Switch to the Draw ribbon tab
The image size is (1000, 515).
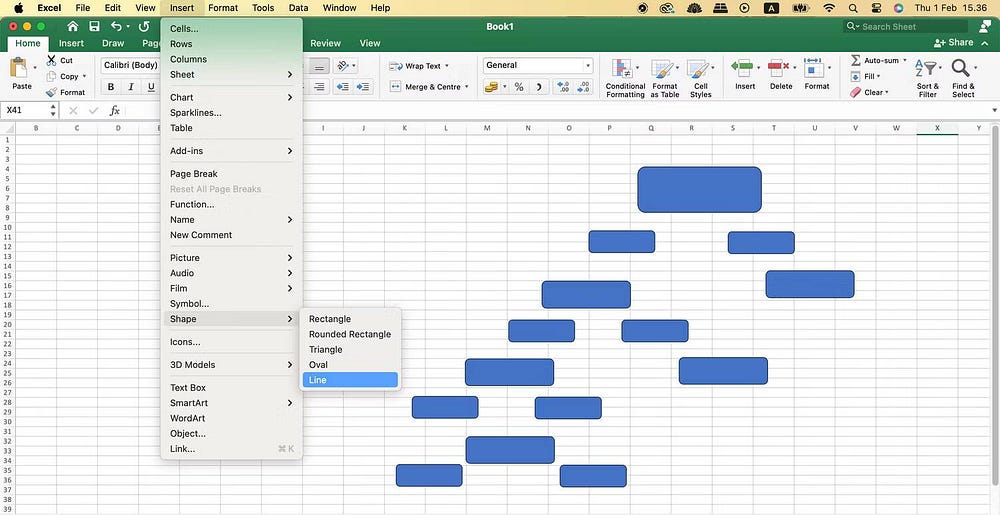(113, 43)
